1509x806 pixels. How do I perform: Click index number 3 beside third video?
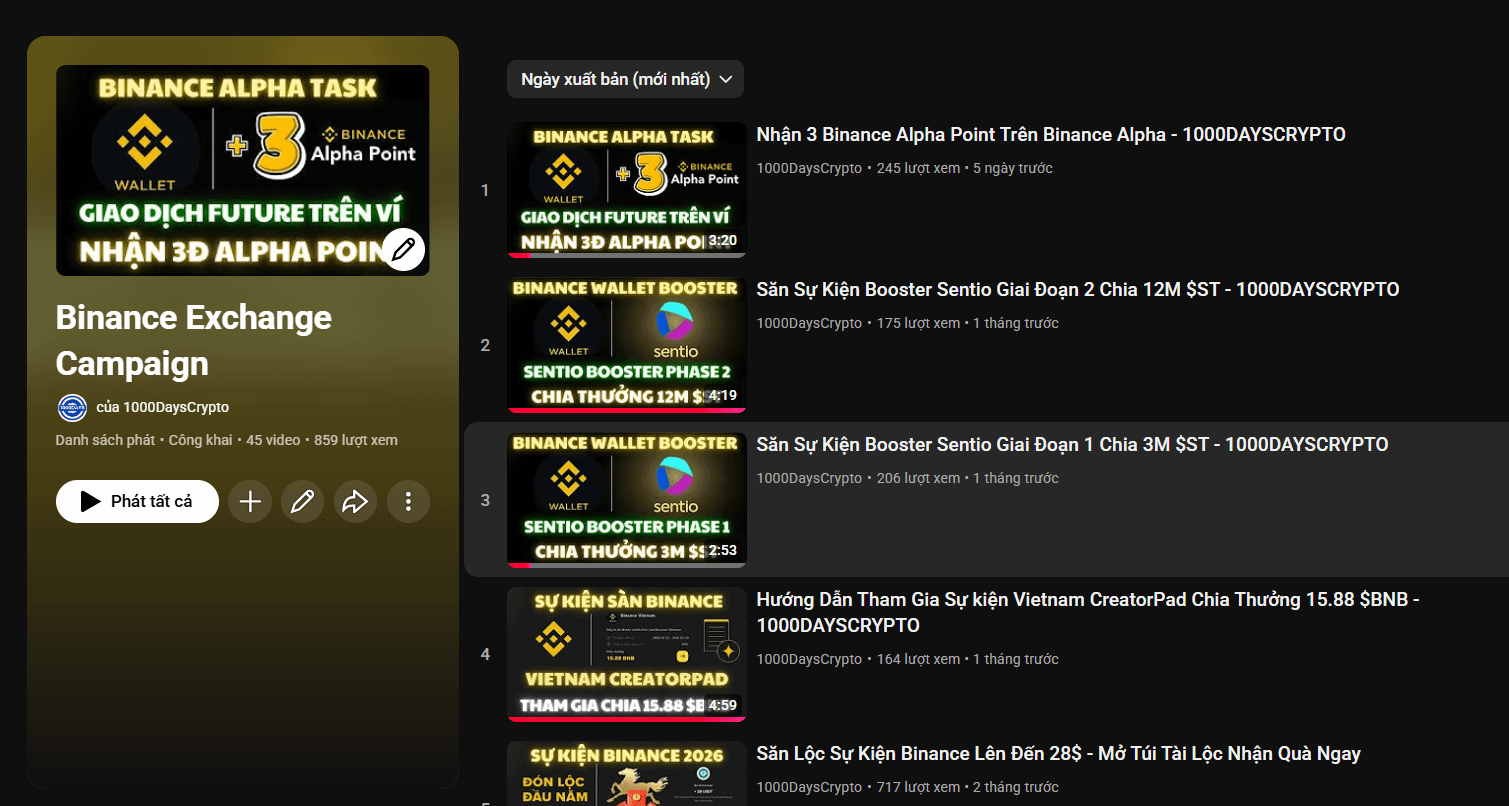(x=485, y=500)
